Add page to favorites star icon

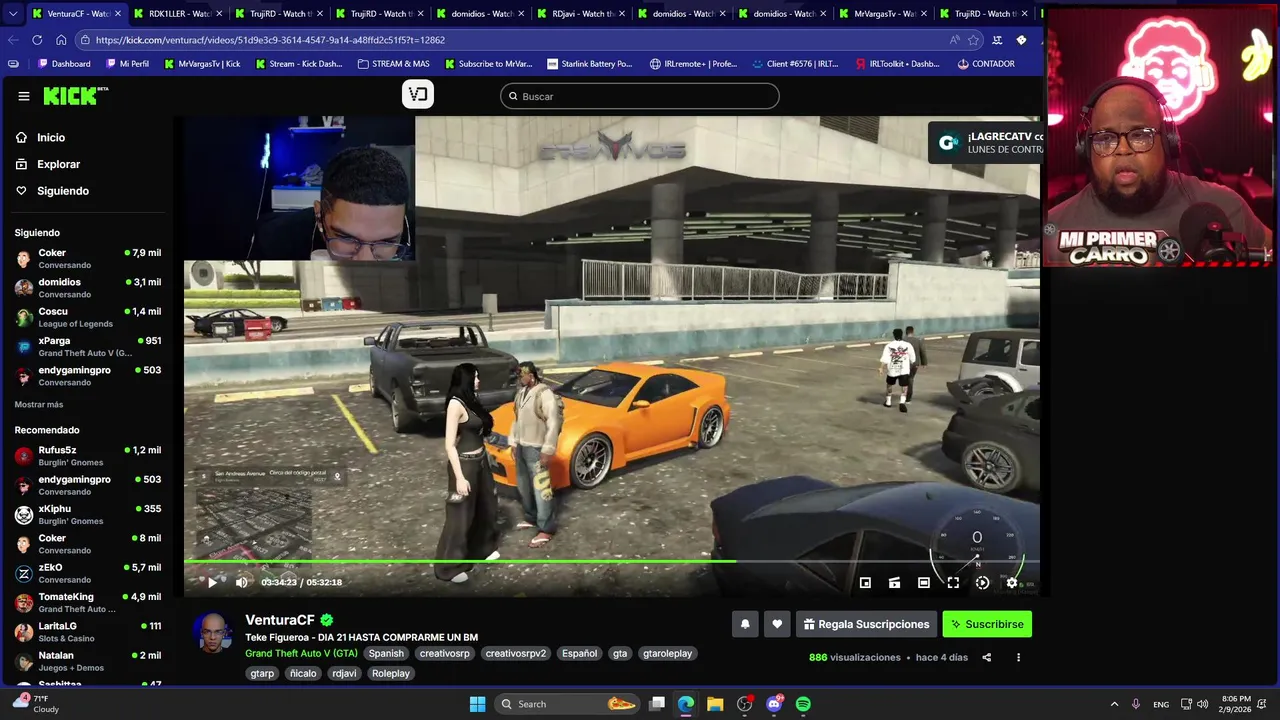pos(974,40)
